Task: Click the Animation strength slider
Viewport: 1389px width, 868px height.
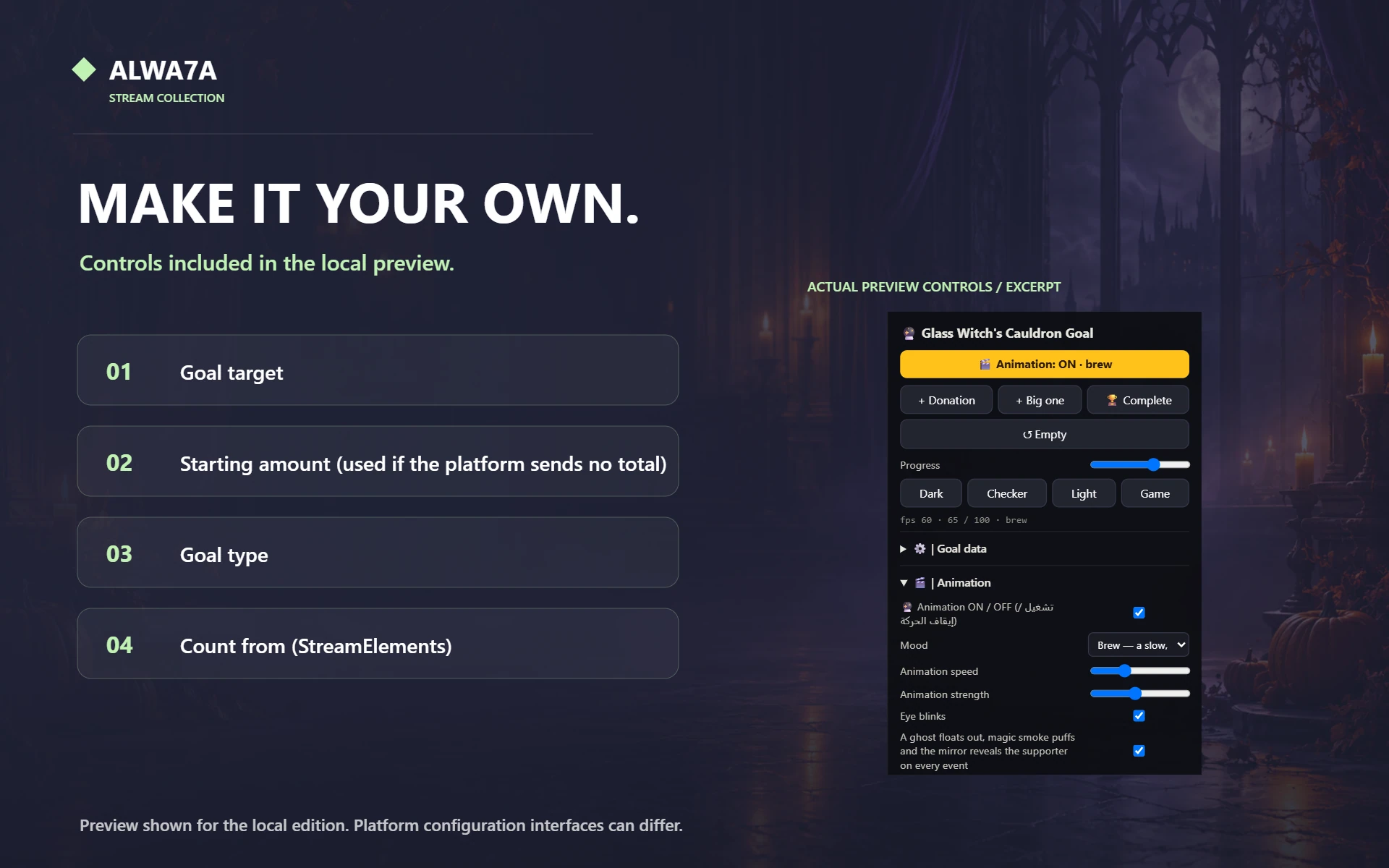Action: point(1139,694)
